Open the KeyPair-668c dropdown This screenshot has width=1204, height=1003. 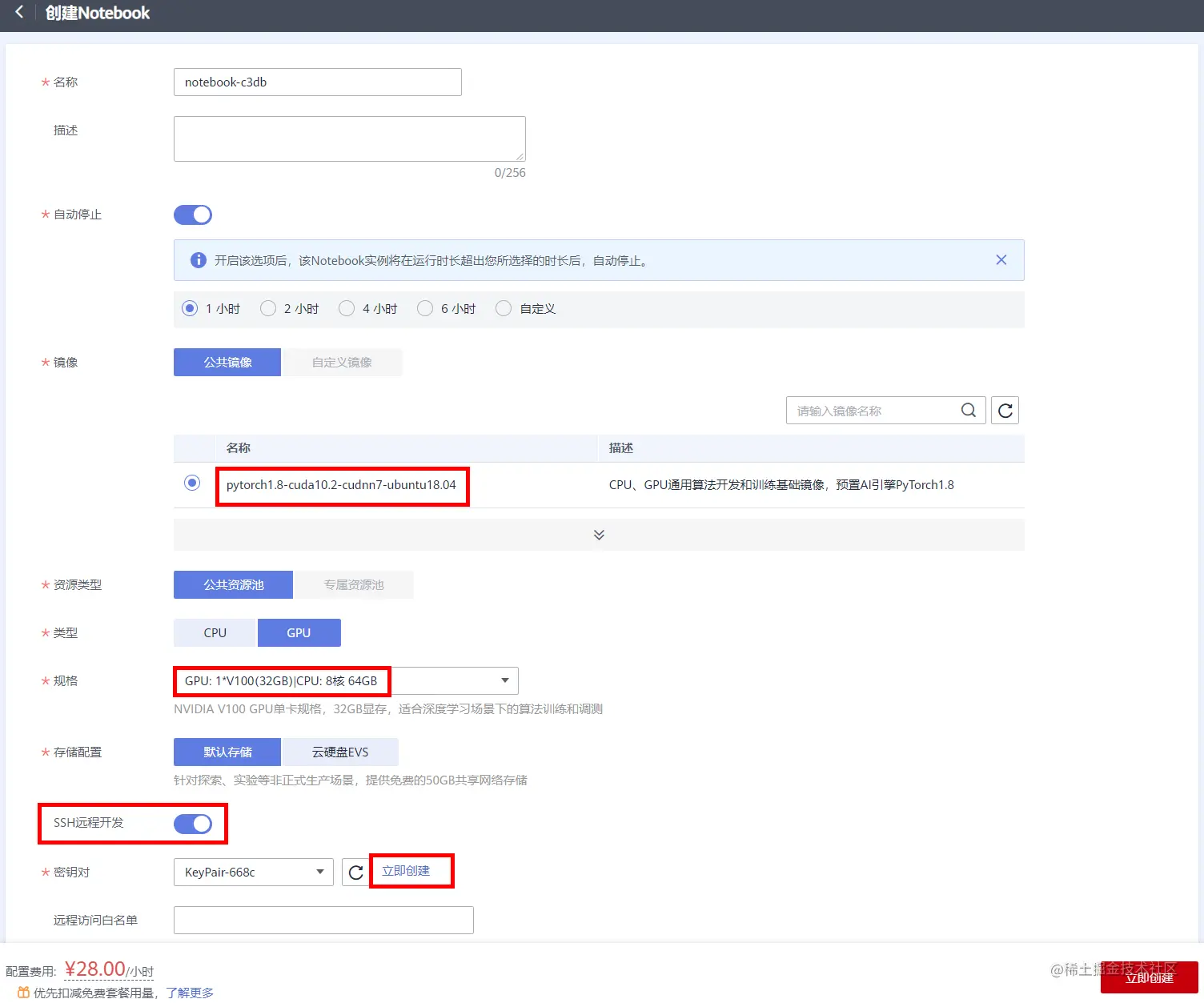point(254,873)
